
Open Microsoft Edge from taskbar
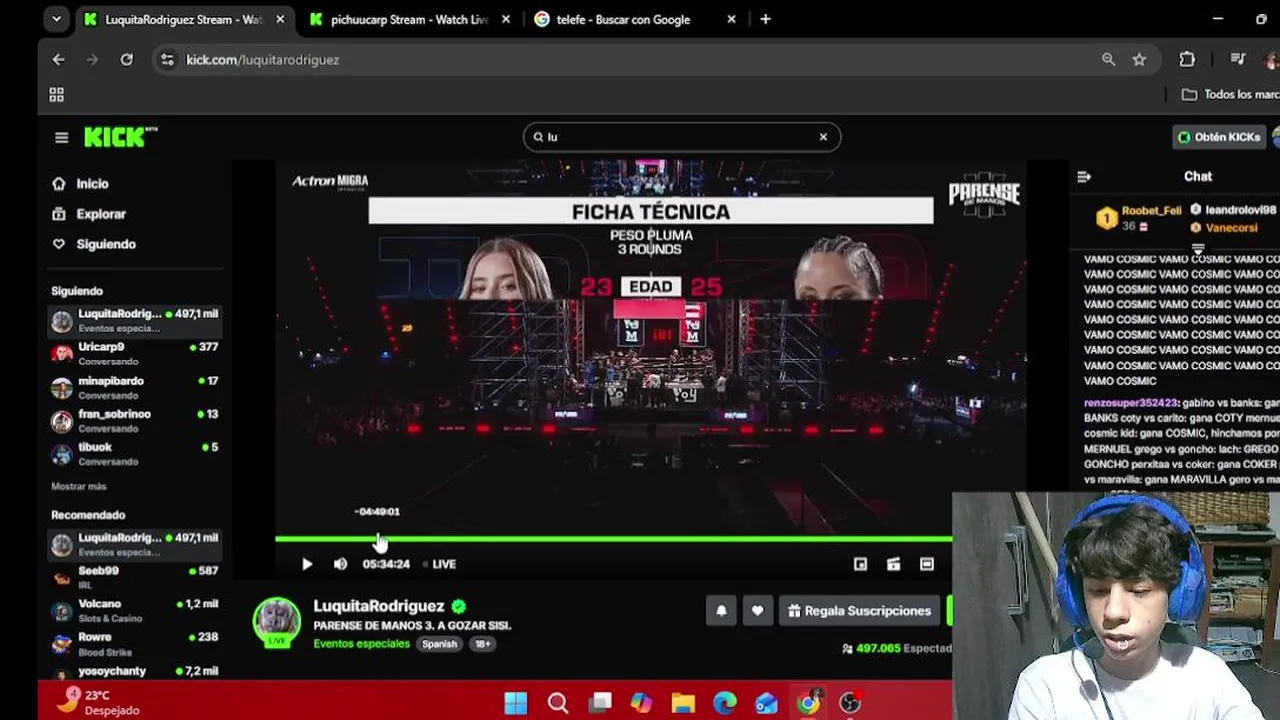tap(725, 703)
